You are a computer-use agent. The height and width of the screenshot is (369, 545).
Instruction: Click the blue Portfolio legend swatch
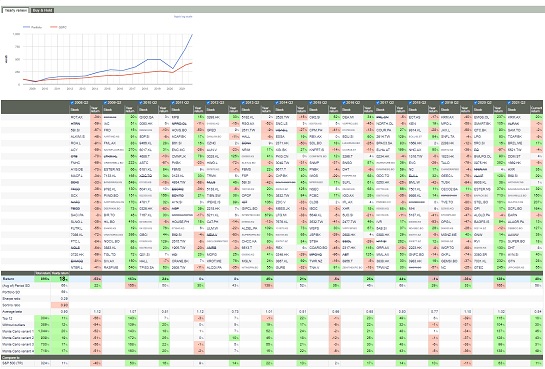coord(26,27)
